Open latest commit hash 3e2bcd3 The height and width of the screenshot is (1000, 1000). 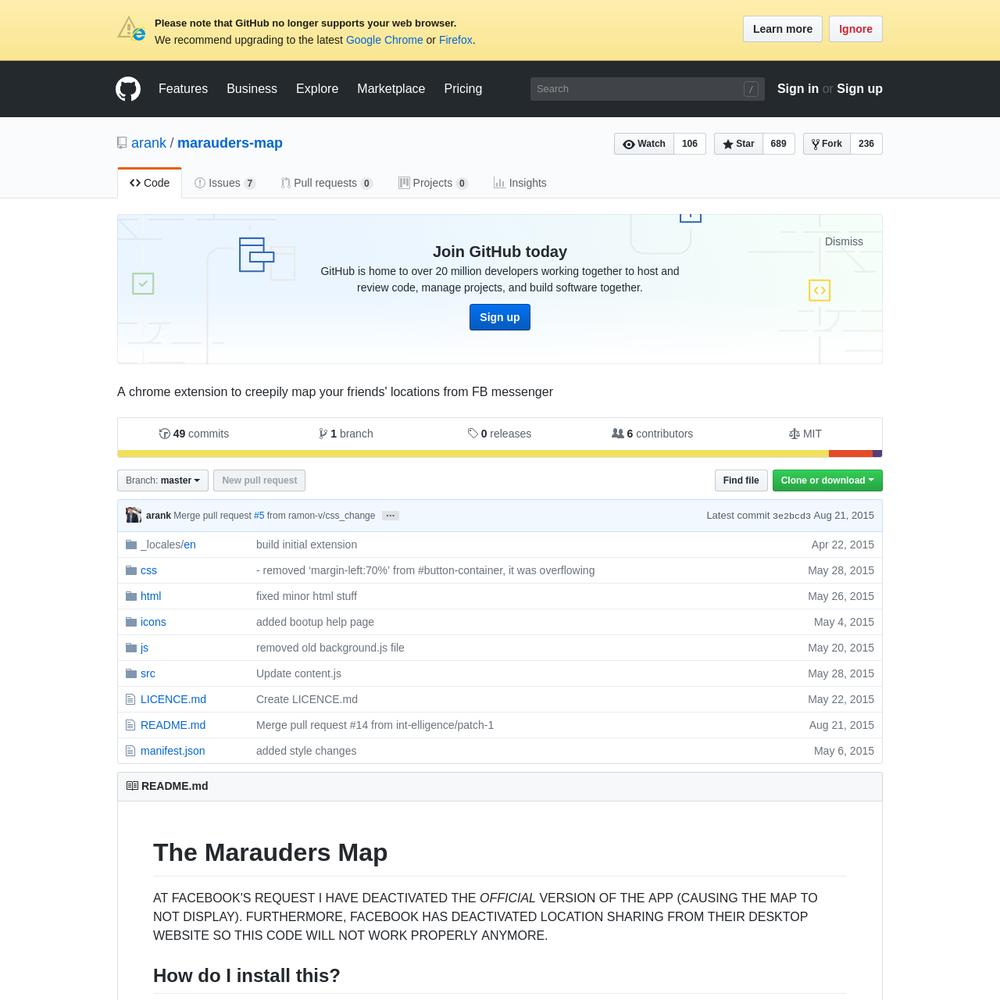(791, 515)
